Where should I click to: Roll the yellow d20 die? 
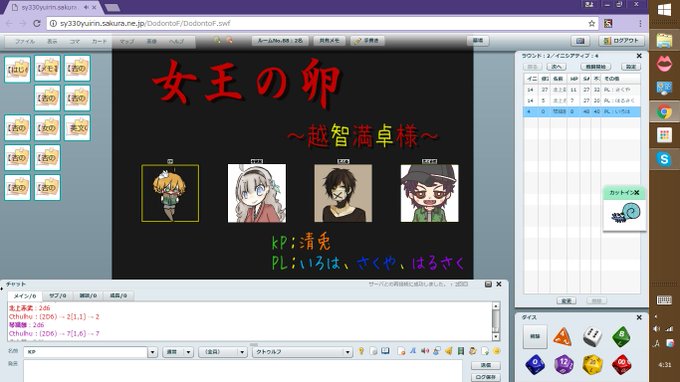592,364
